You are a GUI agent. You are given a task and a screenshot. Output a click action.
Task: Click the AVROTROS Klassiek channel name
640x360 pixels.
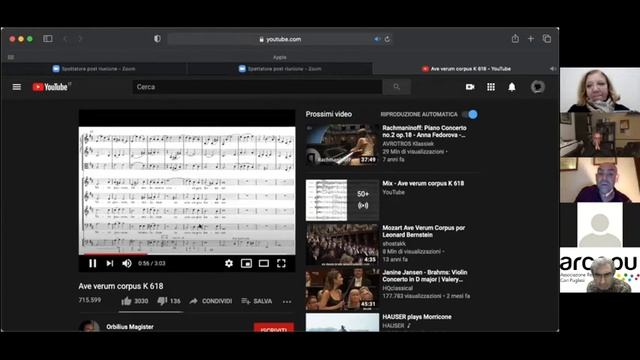click(408, 144)
